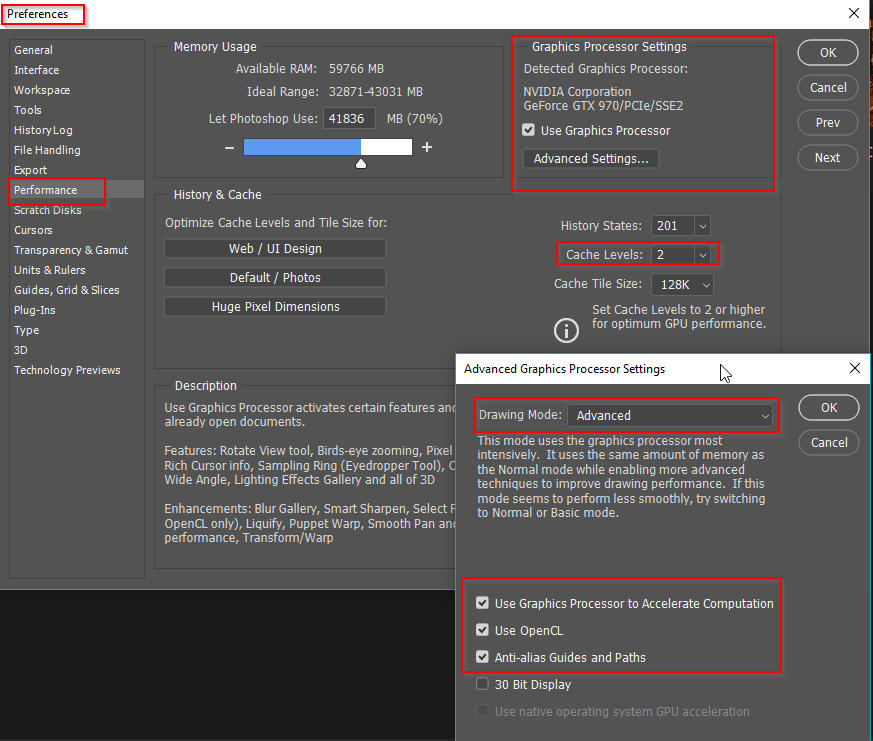Open the History States dropdown

pyautogui.click(x=701, y=226)
